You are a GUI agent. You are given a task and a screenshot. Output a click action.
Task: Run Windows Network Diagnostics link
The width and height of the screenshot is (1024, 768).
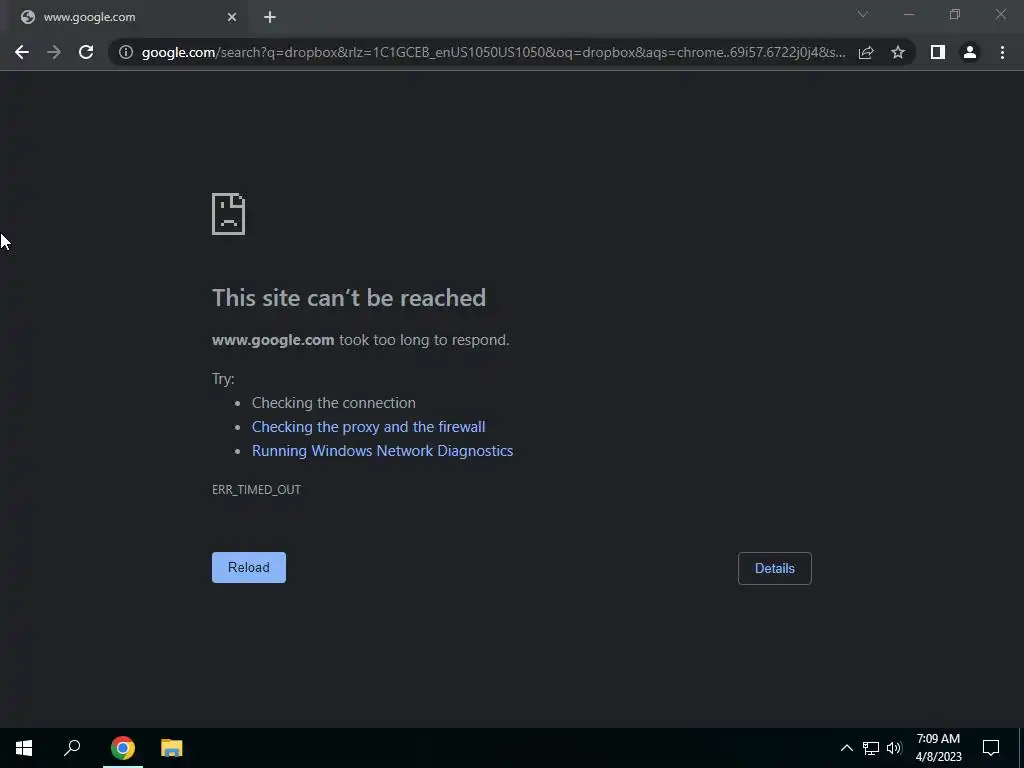(x=383, y=451)
